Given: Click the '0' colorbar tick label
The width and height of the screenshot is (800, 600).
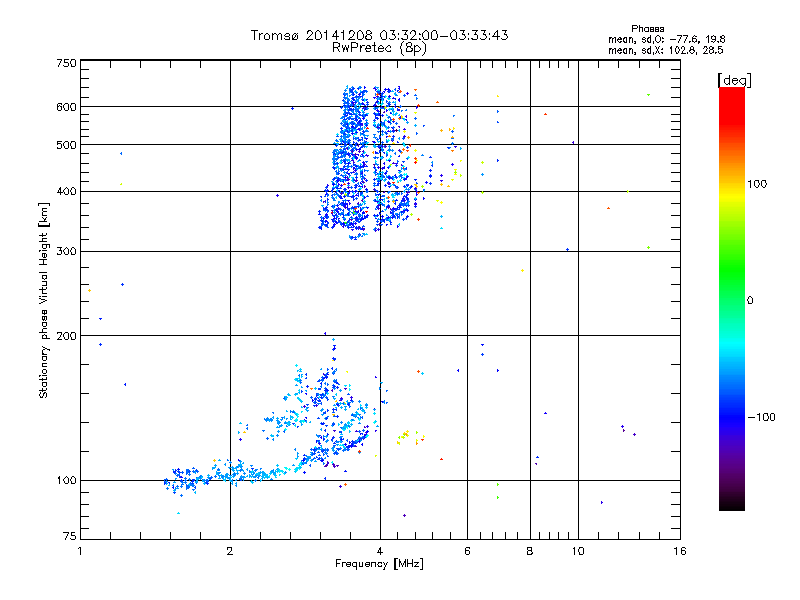Looking at the screenshot, I should [x=749, y=301].
